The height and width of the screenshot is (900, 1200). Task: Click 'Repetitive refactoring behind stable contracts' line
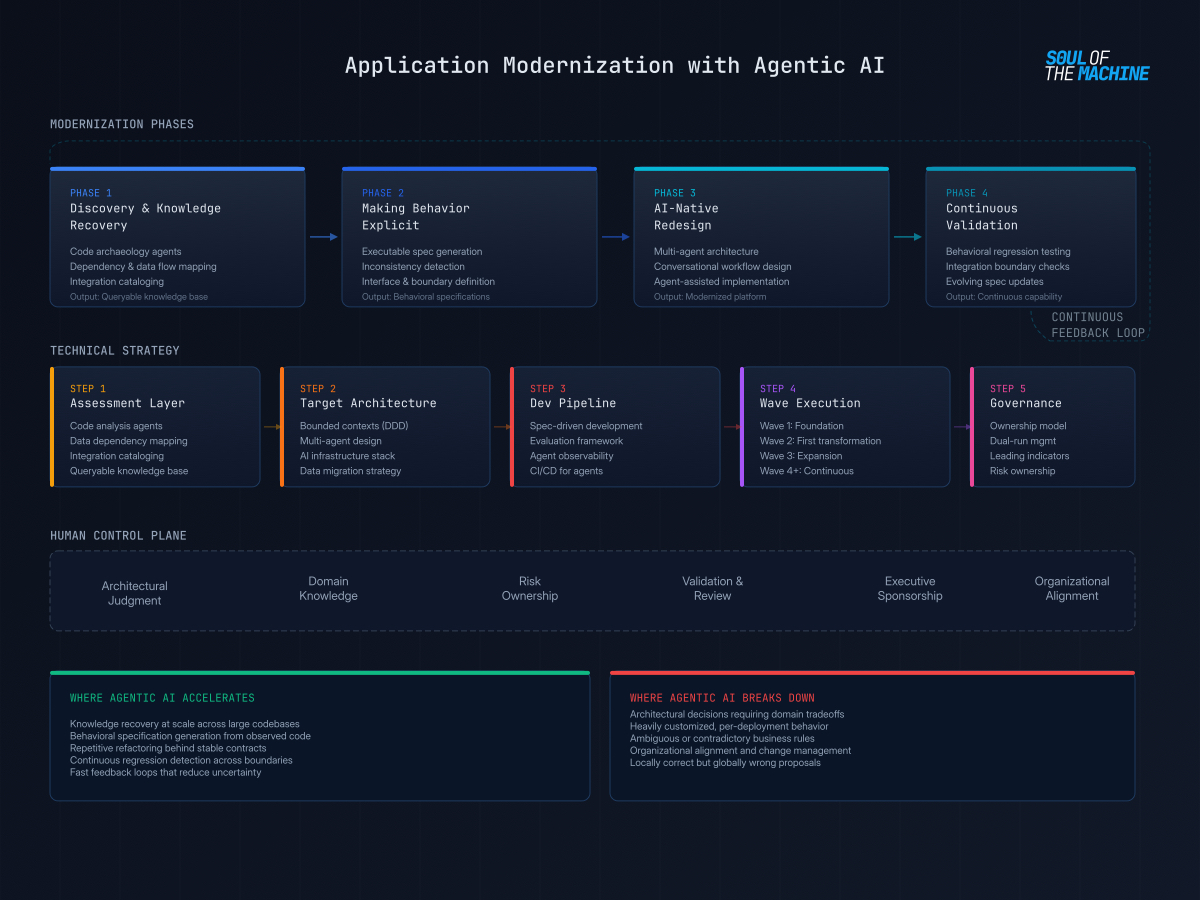(168, 748)
